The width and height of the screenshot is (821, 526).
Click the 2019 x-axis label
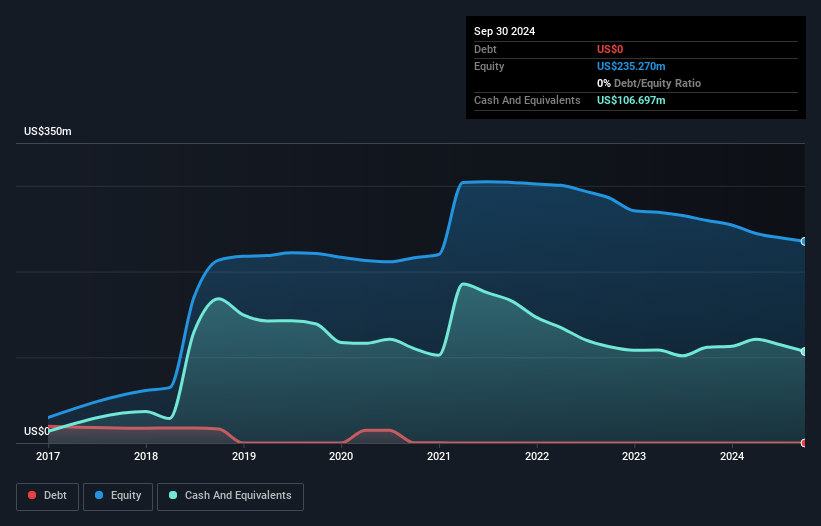click(x=244, y=456)
